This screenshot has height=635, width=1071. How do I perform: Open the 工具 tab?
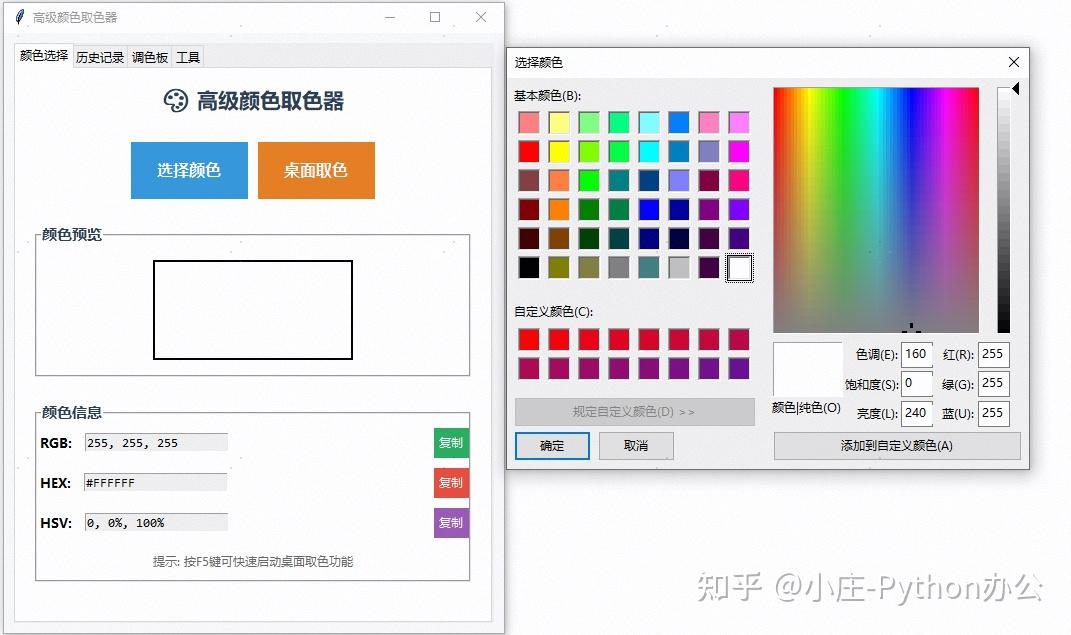(x=187, y=57)
